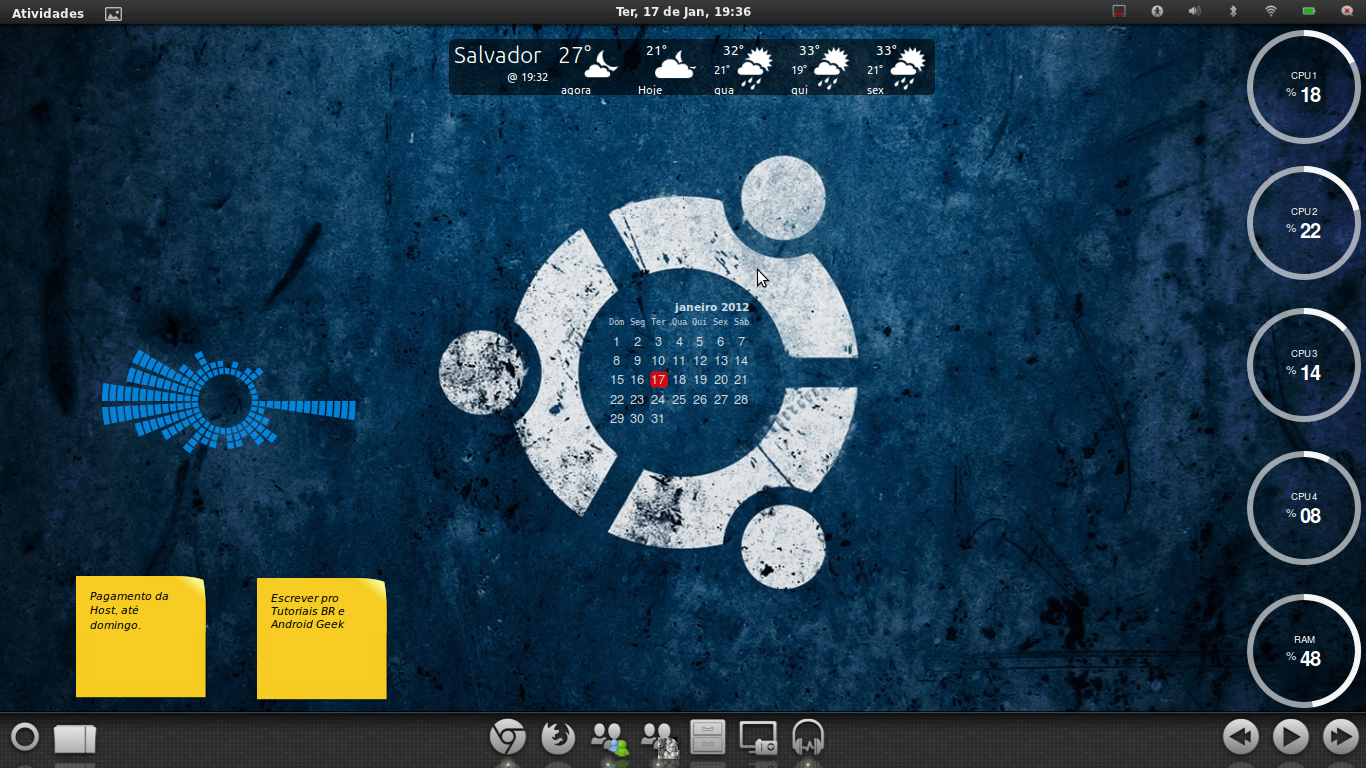
Task: Open the Atividades overview
Action: click(48, 13)
